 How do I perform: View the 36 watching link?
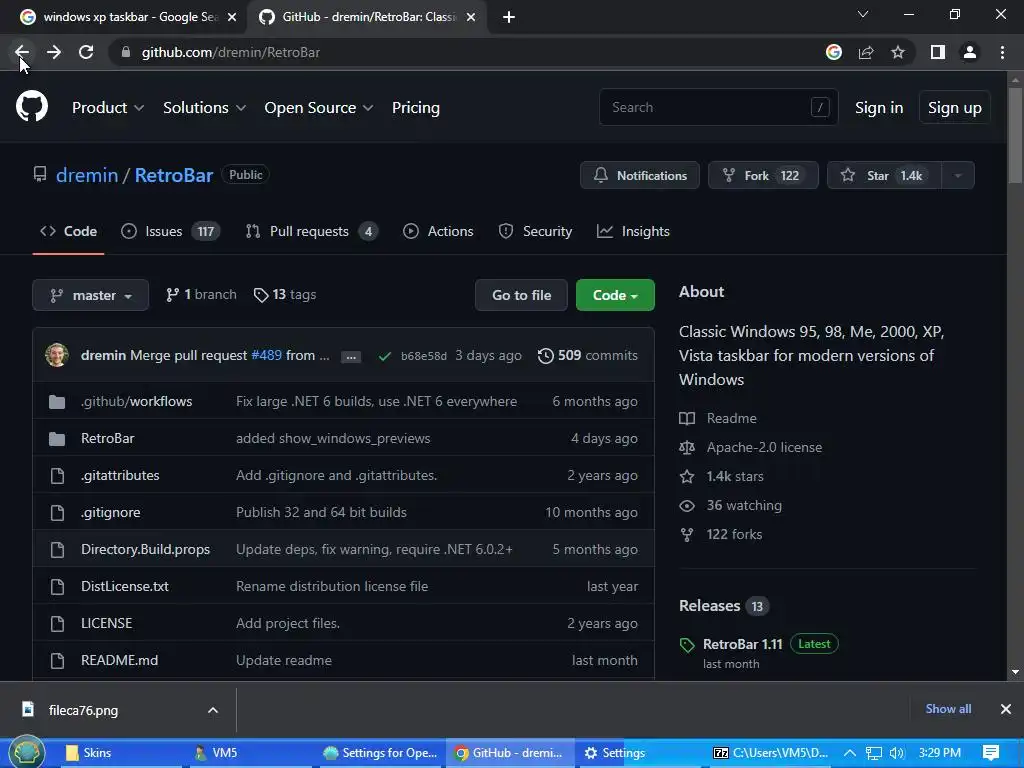(731, 505)
